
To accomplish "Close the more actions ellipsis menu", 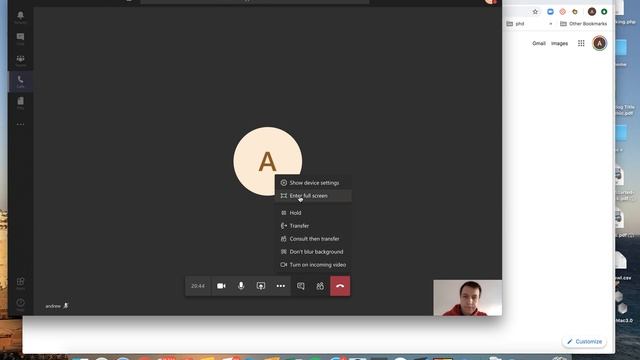I will click(280, 286).
